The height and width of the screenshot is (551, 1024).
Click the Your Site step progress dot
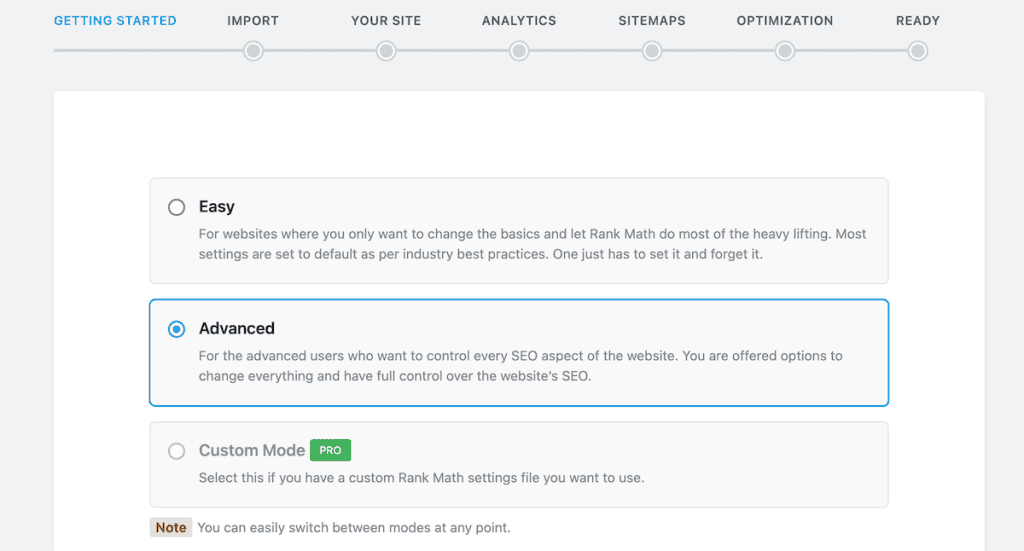[386, 51]
